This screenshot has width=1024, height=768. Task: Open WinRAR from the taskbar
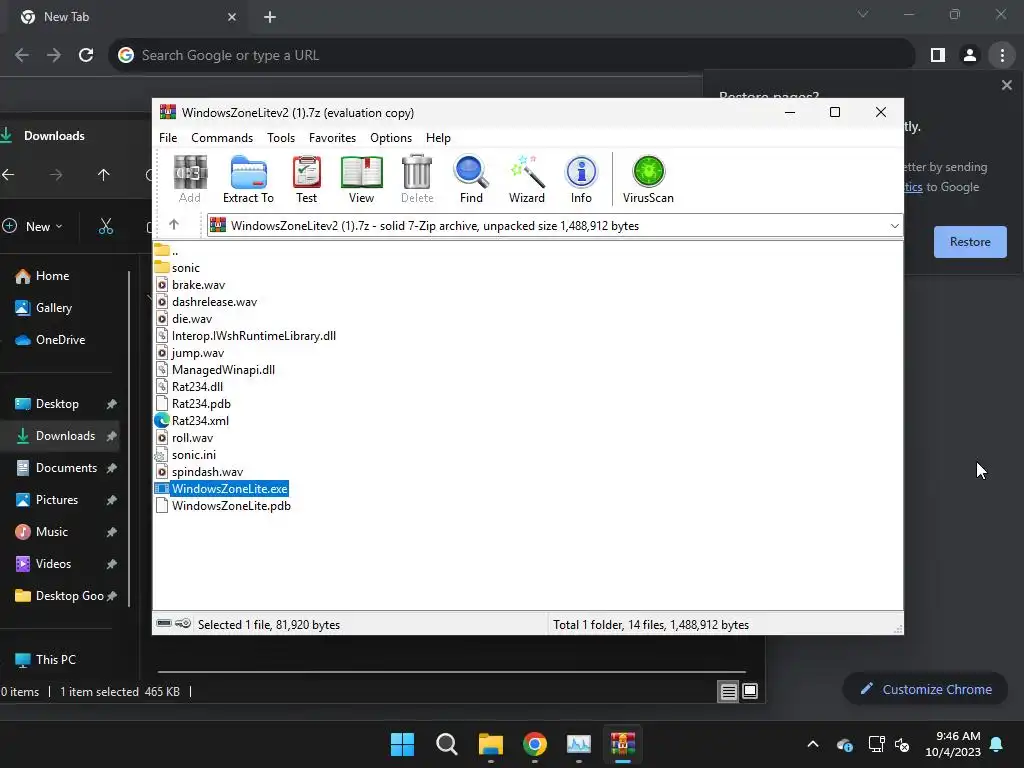[x=623, y=744]
